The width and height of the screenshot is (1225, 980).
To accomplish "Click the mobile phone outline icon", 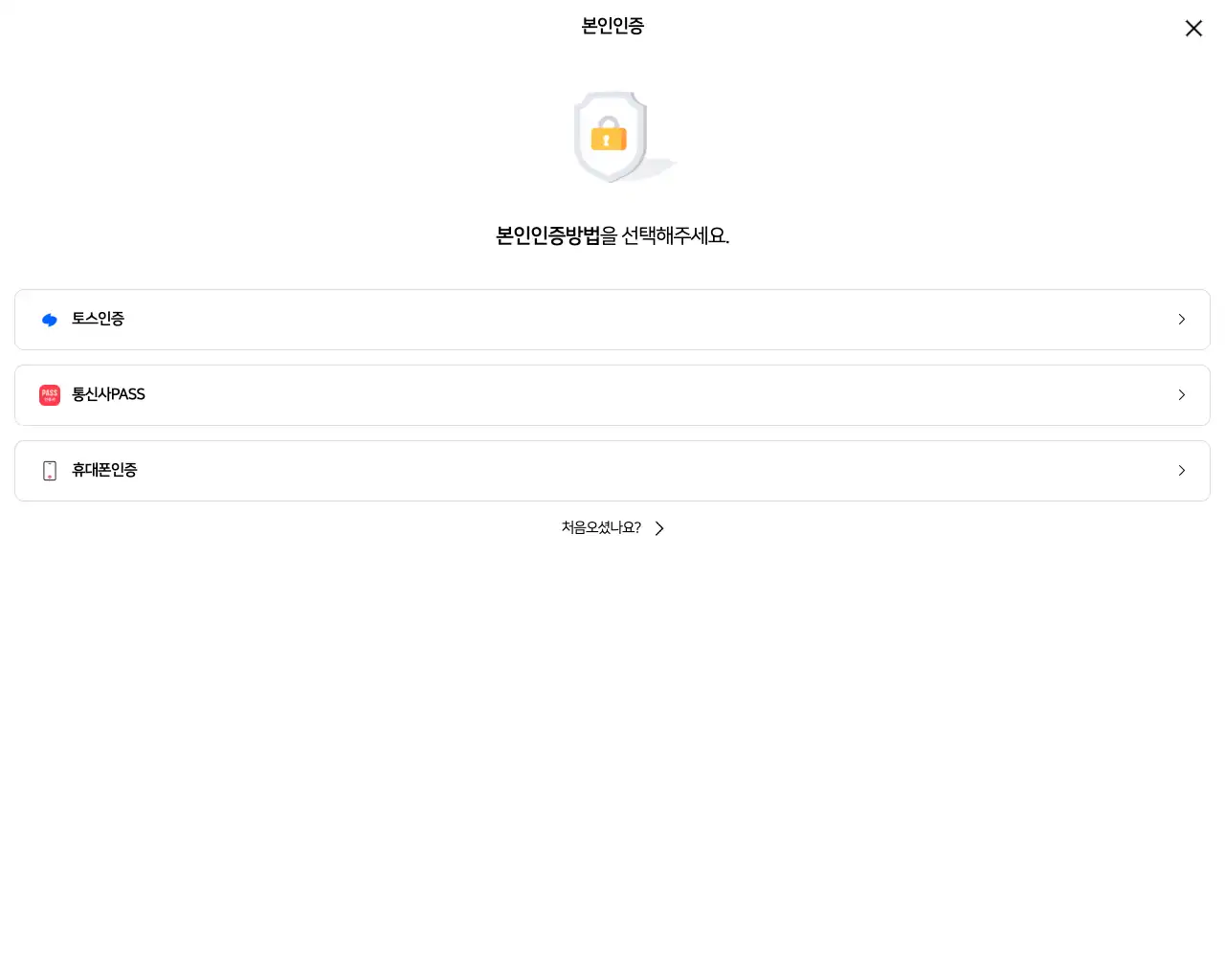I will click(x=50, y=471).
